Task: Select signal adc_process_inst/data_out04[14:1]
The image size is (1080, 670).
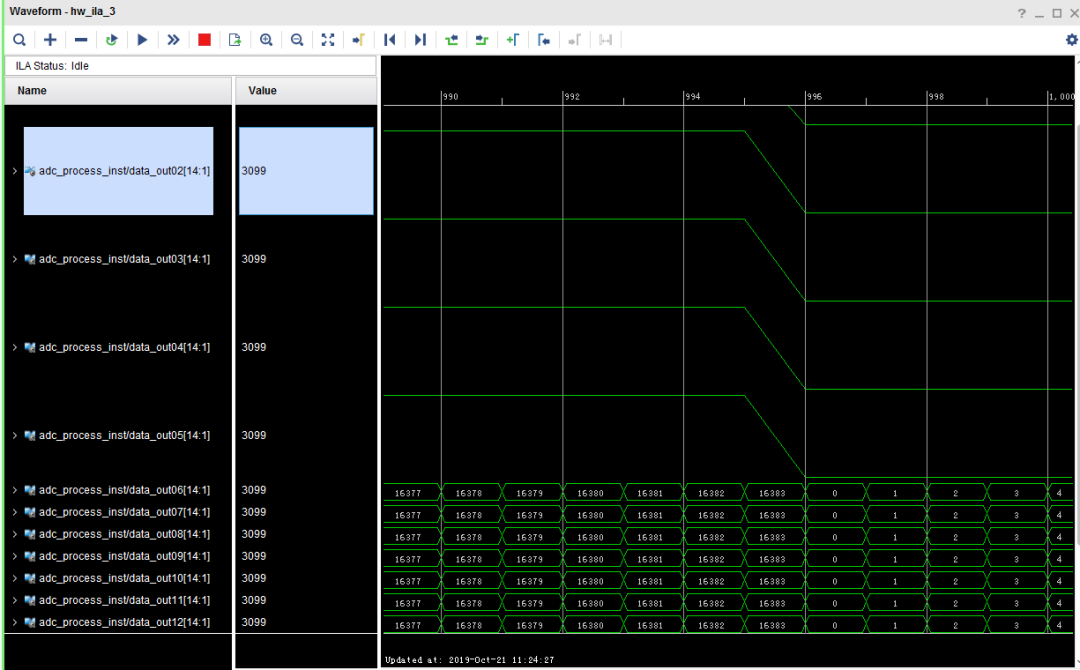Action: point(125,347)
